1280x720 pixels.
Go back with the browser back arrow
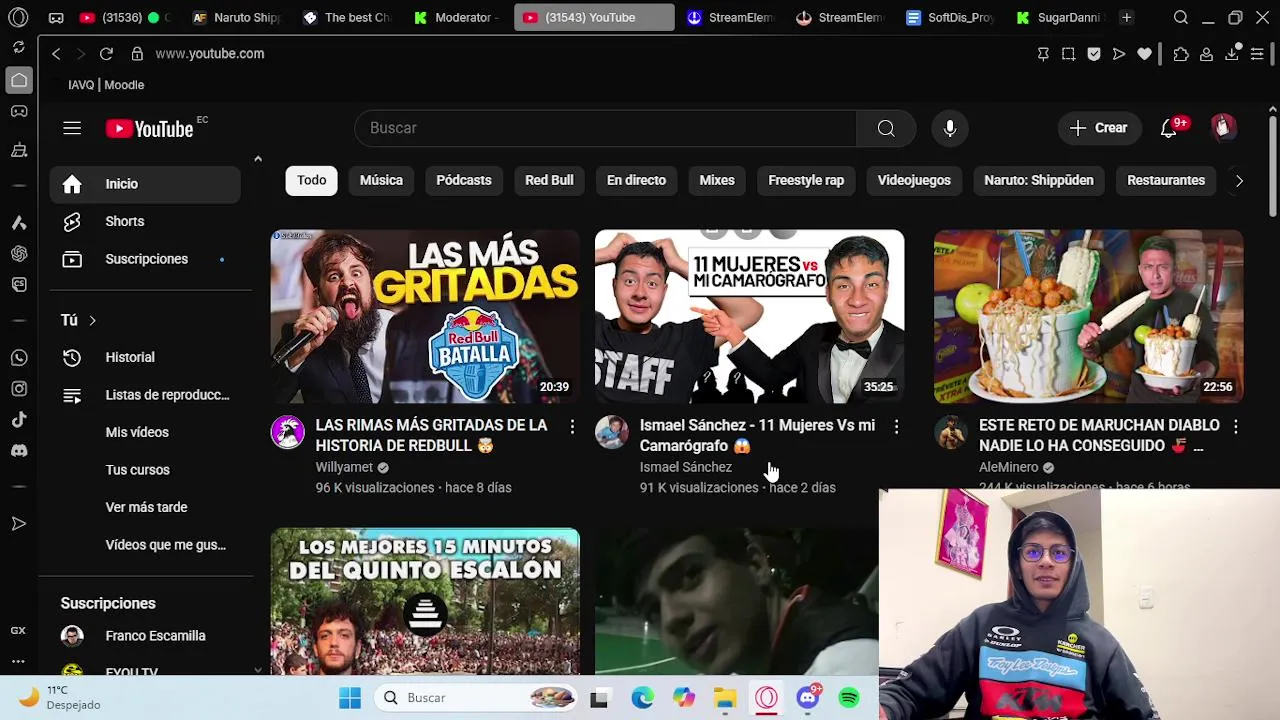click(x=56, y=54)
